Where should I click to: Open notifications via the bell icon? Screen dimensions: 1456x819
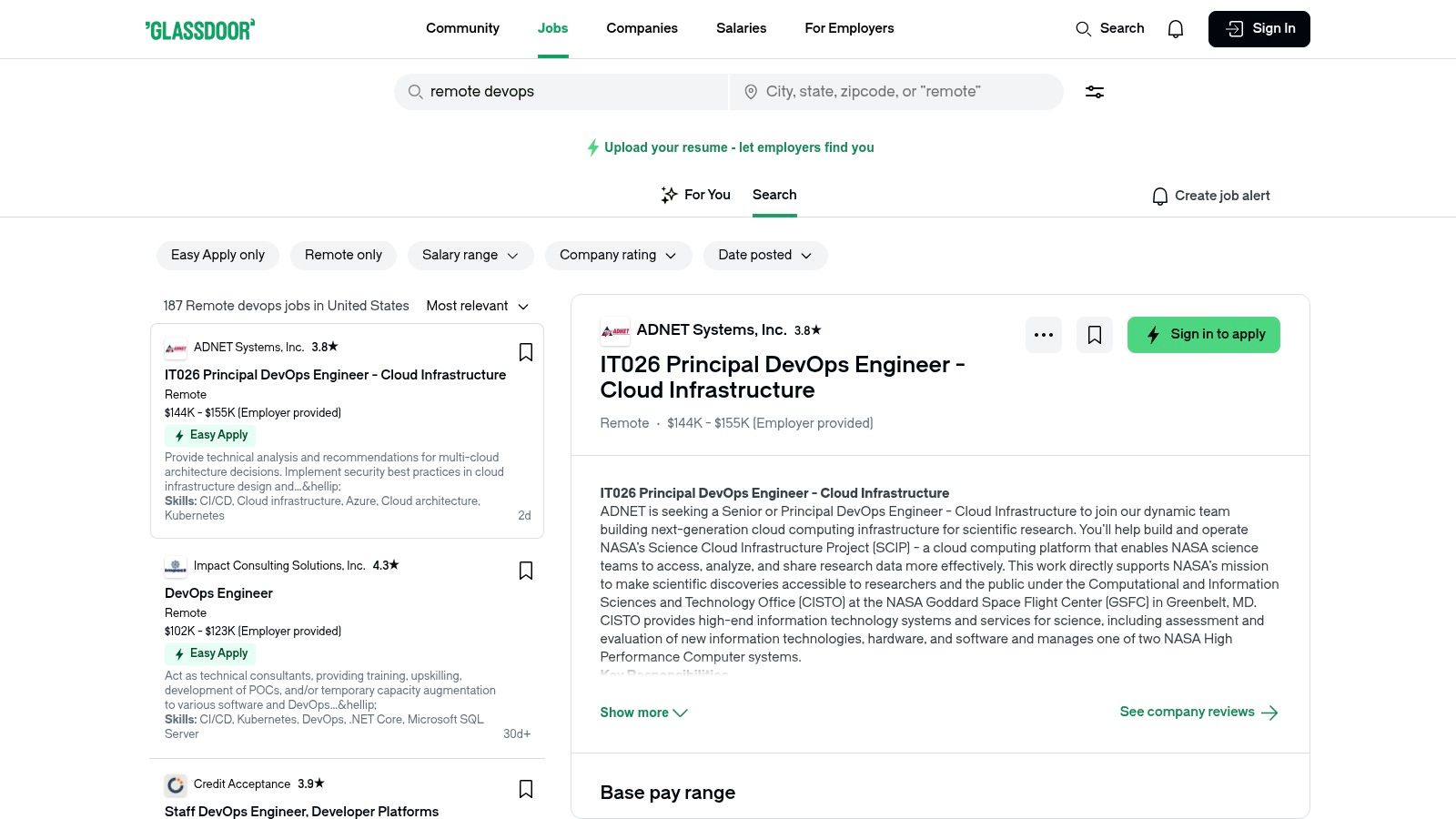tap(1175, 28)
